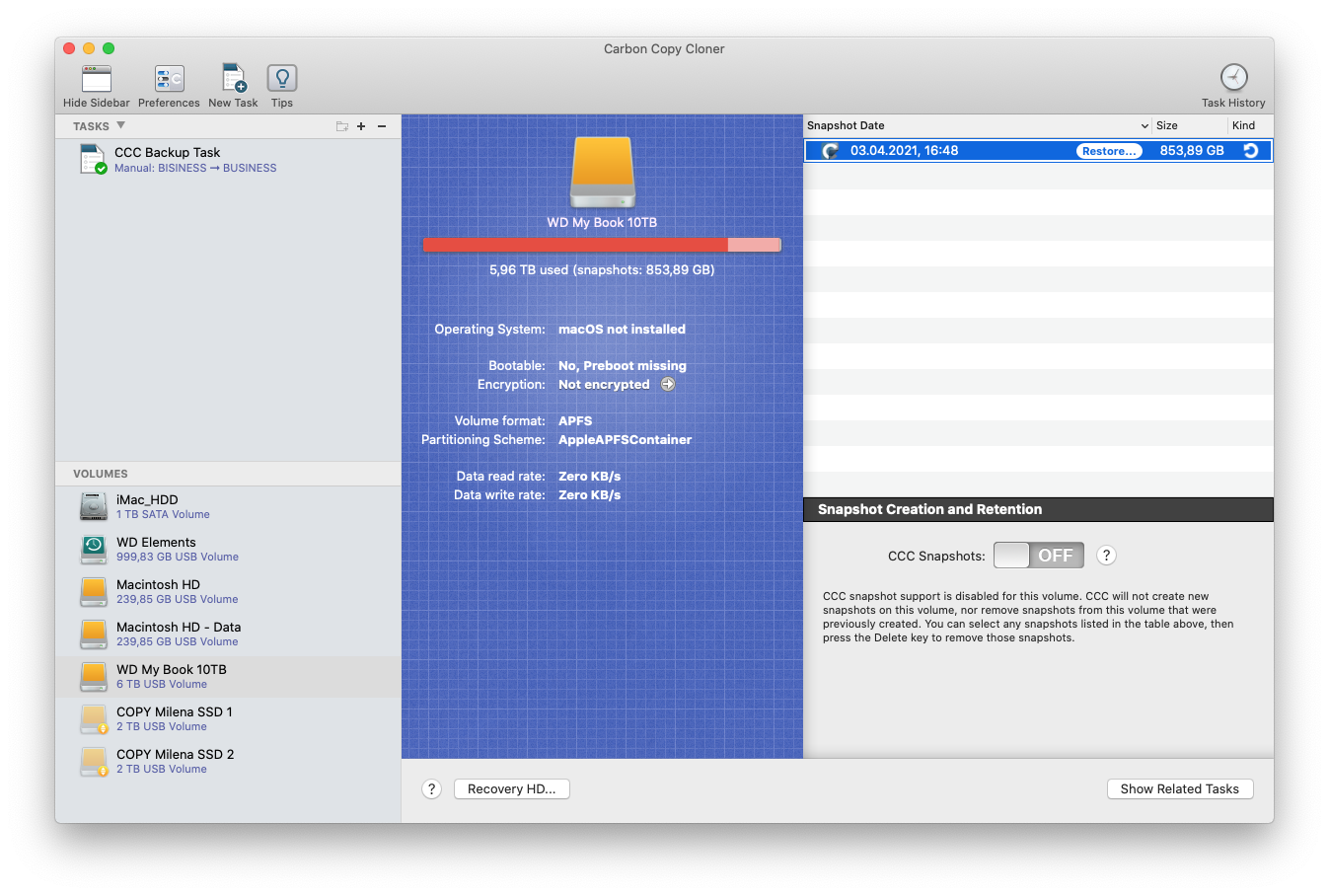This screenshot has width=1329, height=896.
Task: Expand the TASKS filter triangle
Action: (120, 125)
